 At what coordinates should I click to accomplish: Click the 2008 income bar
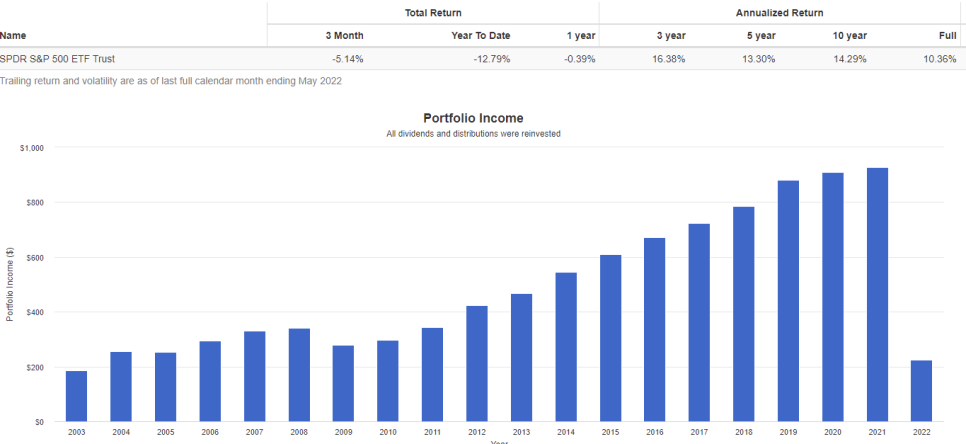299,376
